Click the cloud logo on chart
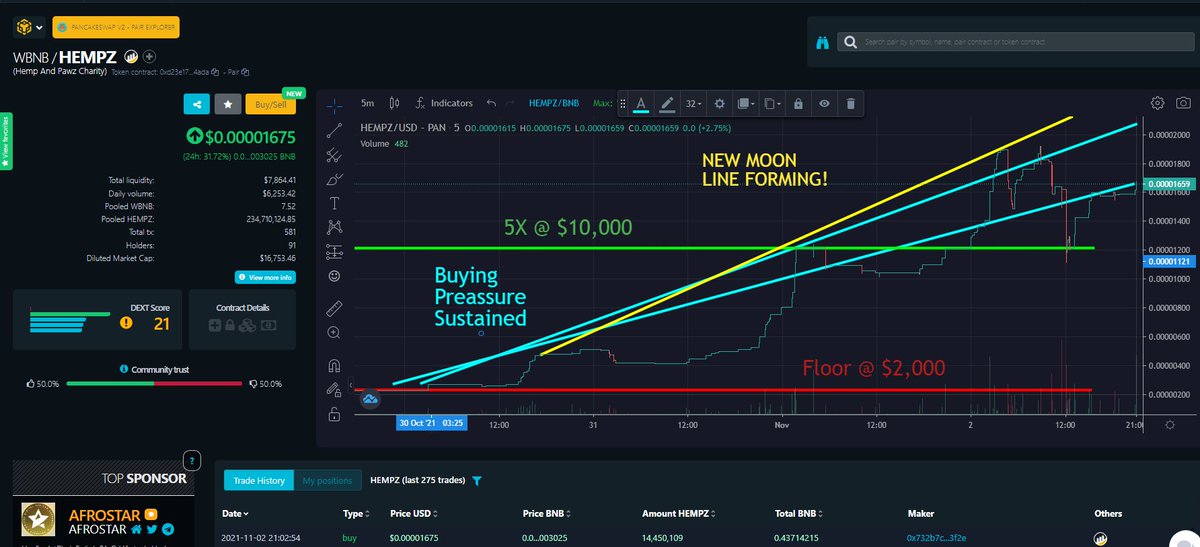The image size is (1200, 547). (x=370, y=399)
